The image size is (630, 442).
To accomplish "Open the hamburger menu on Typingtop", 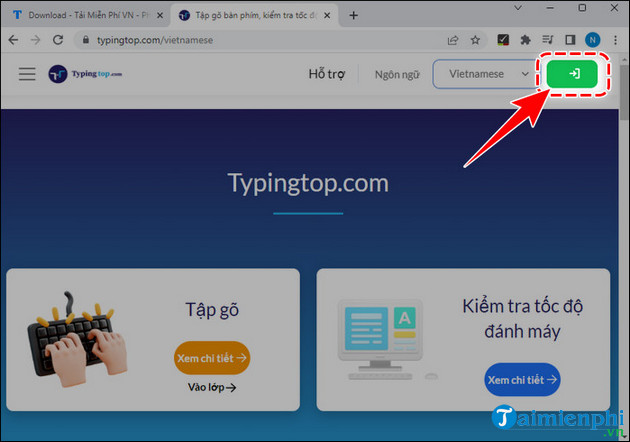I will (27, 75).
